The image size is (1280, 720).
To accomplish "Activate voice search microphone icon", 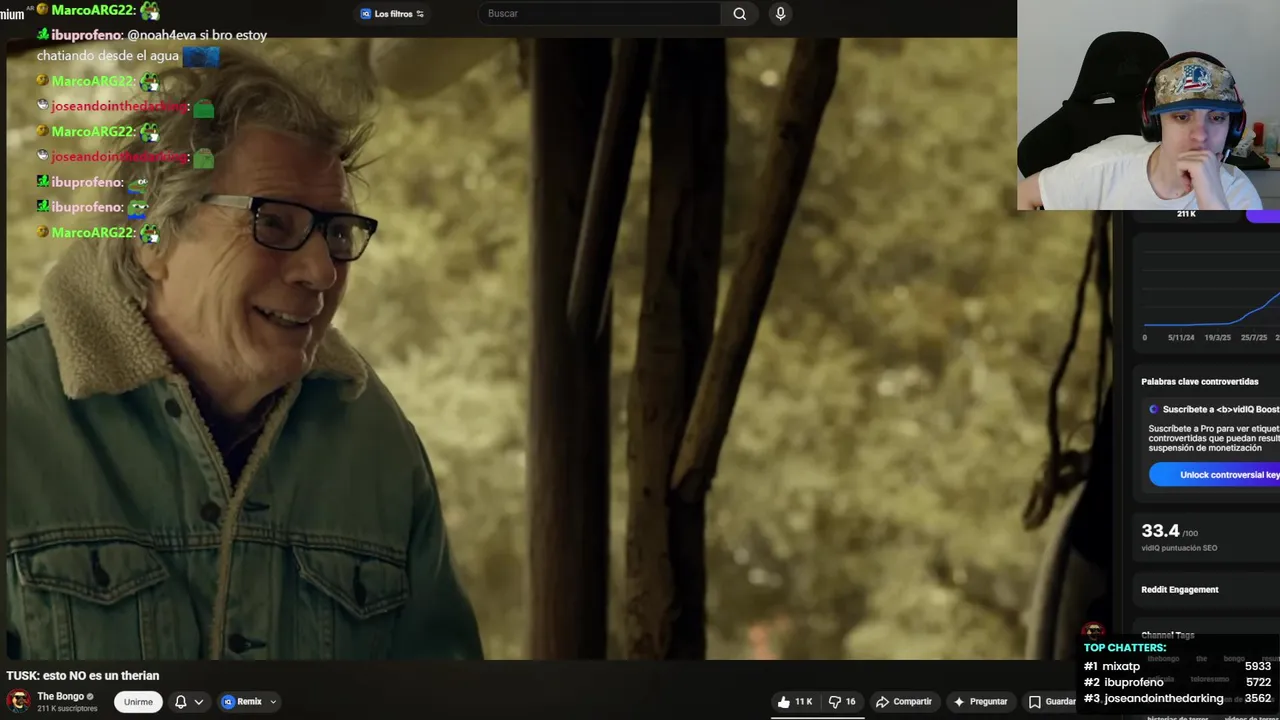I will click(x=780, y=14).
